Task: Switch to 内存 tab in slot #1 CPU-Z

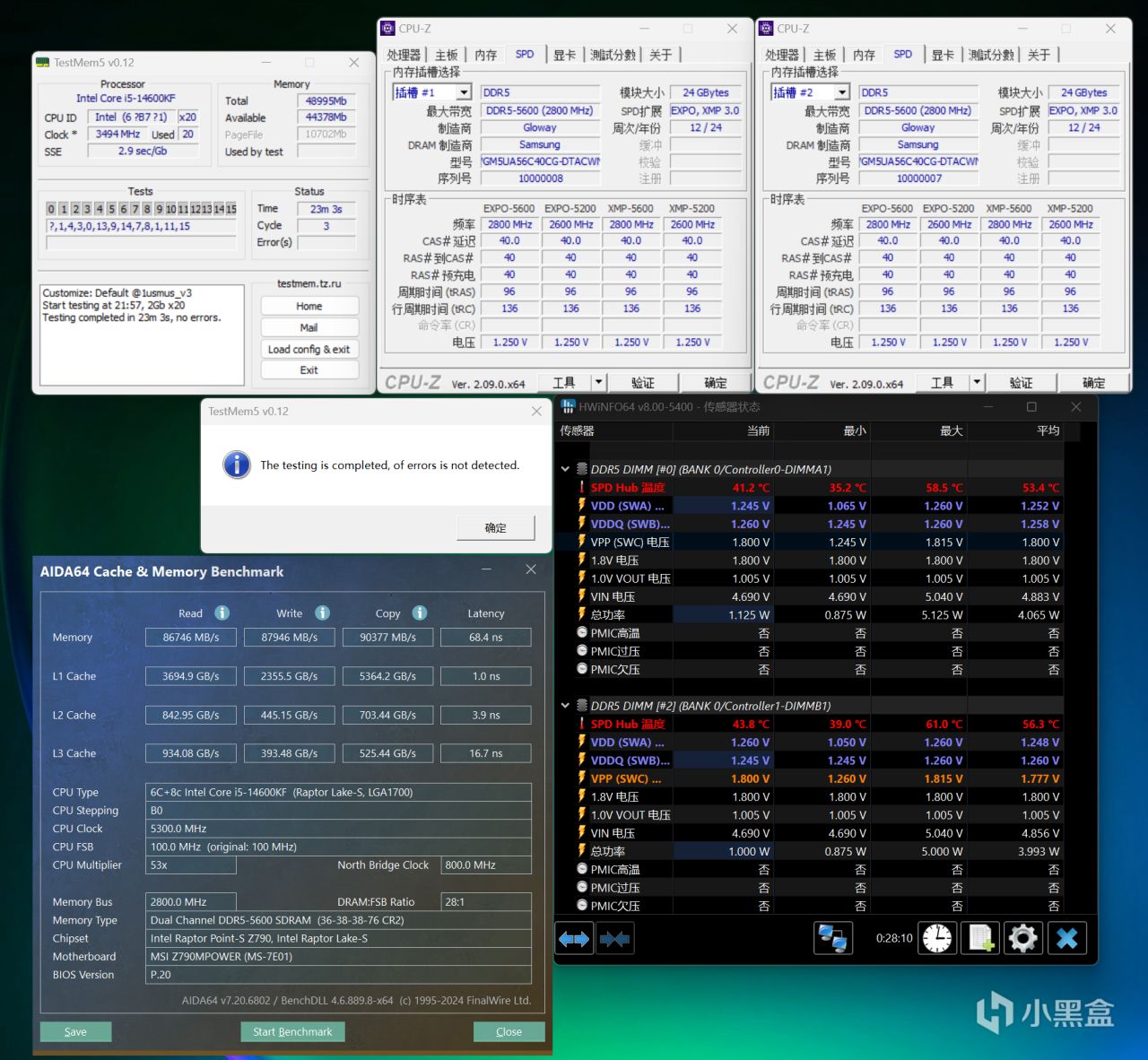Action: coord(485,55)
